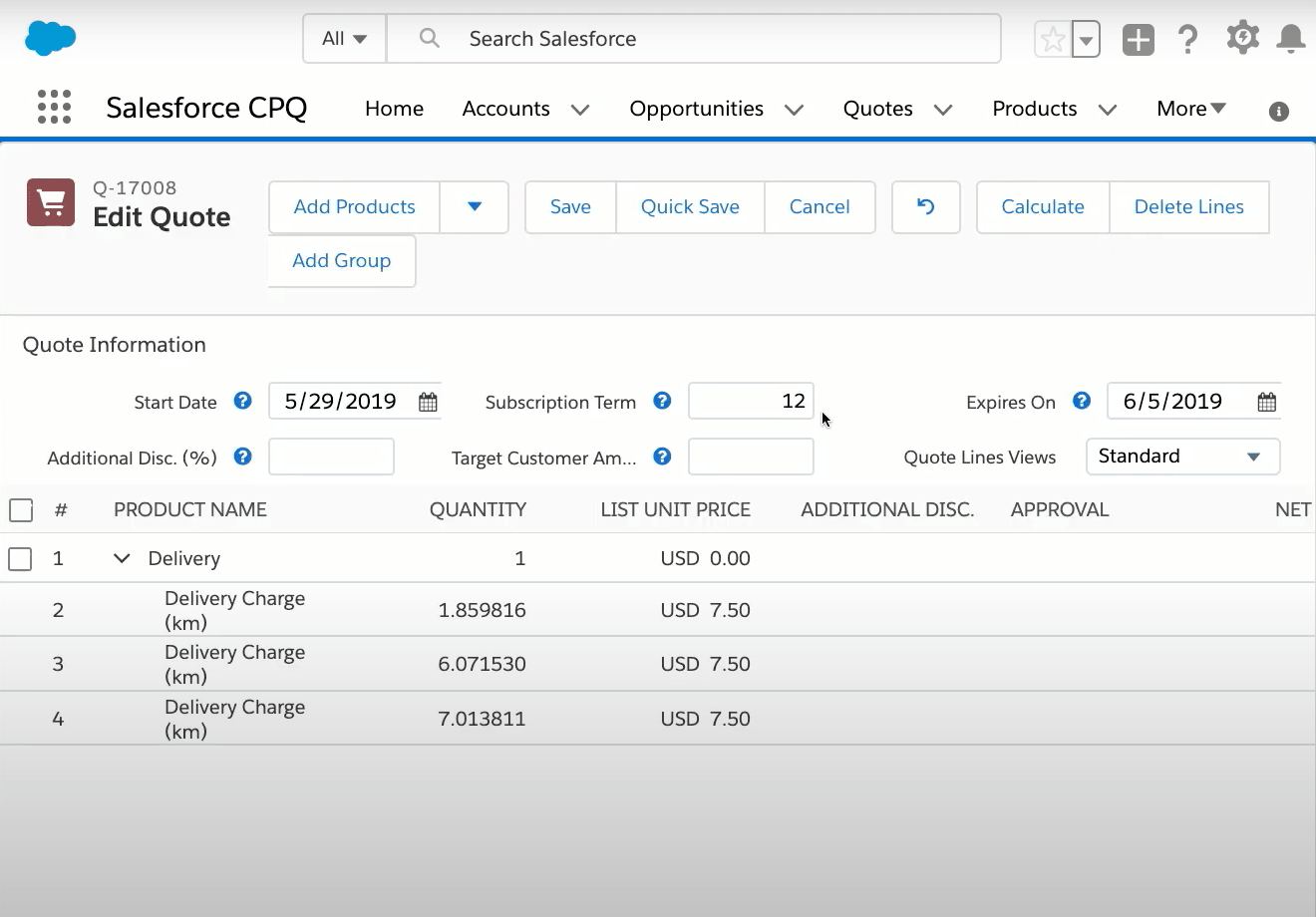1316x917 pixels.
Task: Click the info icon beside More
Action: 1278,112
